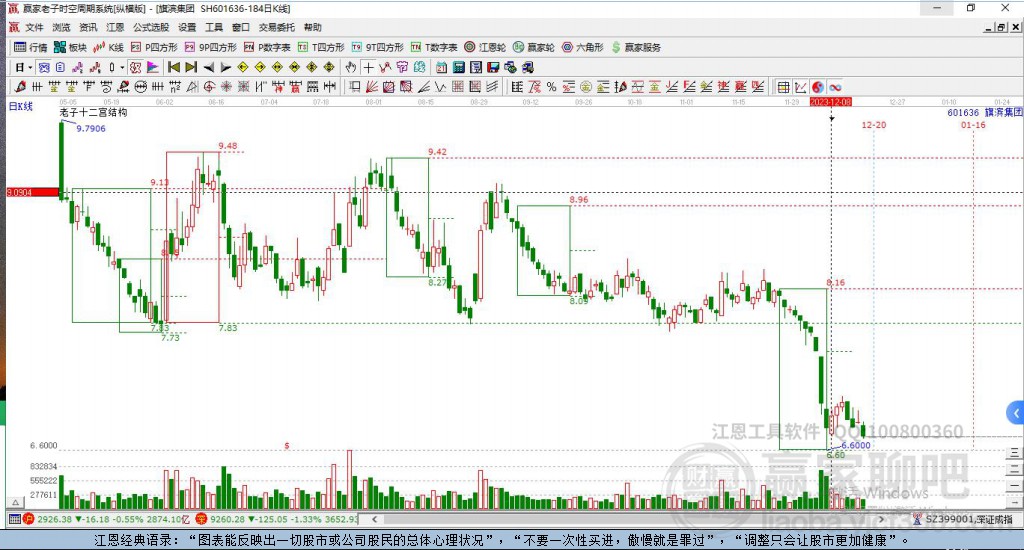The width and height of the screenshot is (1024, 550).
Task: Open the calculator icon
Action: pos(458,67)
